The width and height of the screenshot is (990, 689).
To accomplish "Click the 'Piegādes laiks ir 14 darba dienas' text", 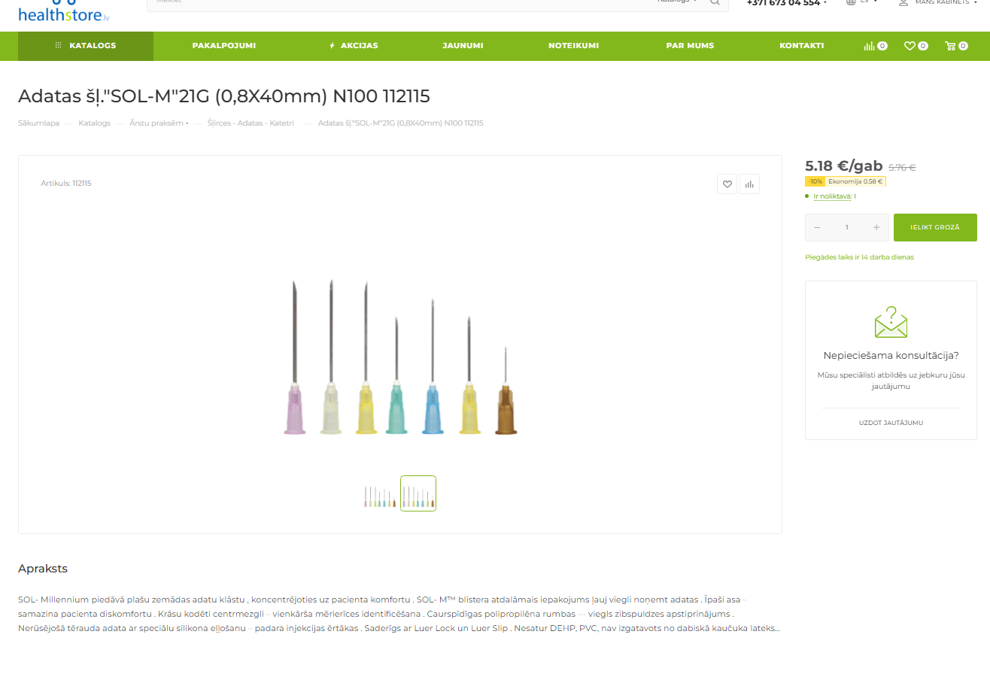I will tap(859, 257).
